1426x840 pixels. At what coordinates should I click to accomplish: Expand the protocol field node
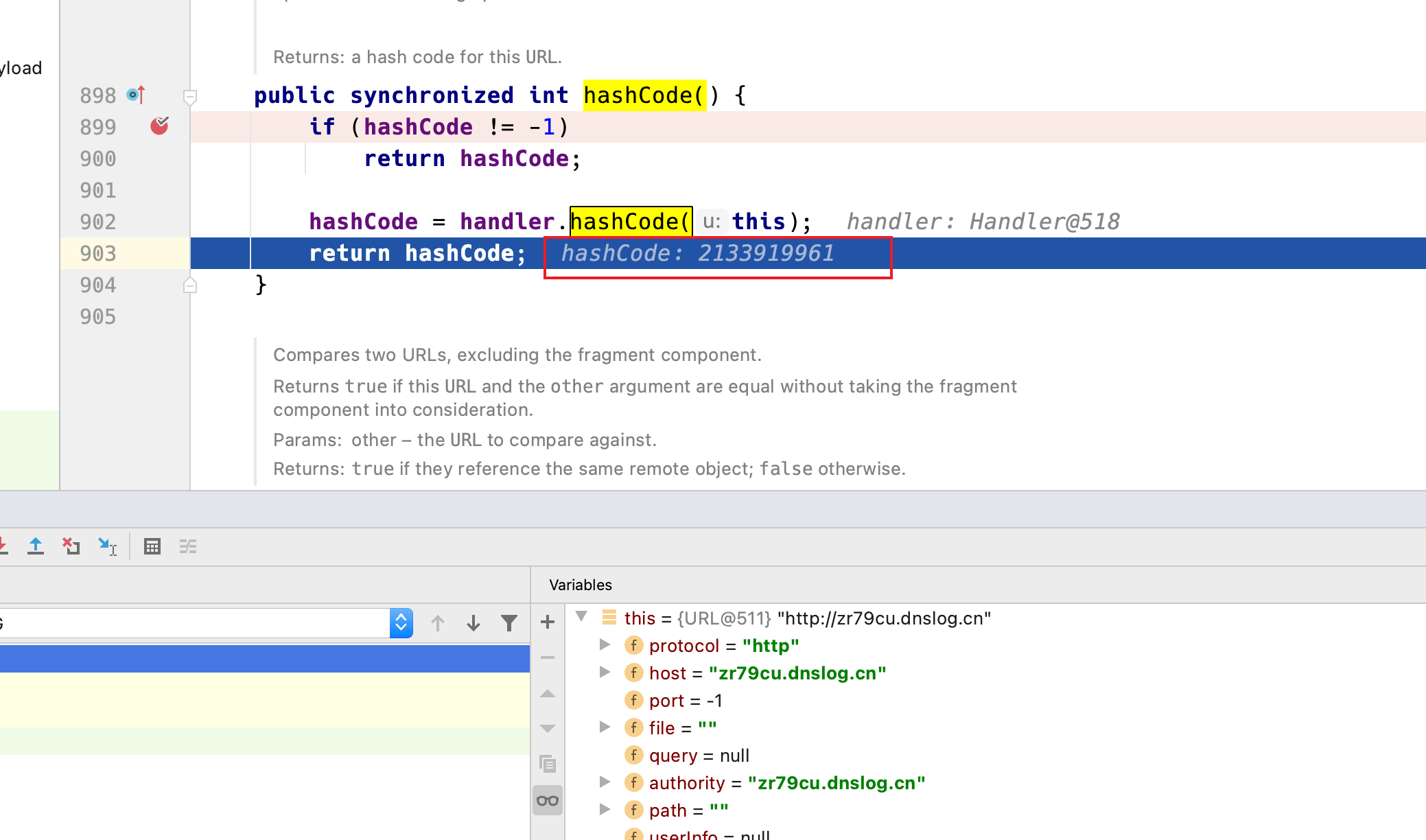coord(605,644)
